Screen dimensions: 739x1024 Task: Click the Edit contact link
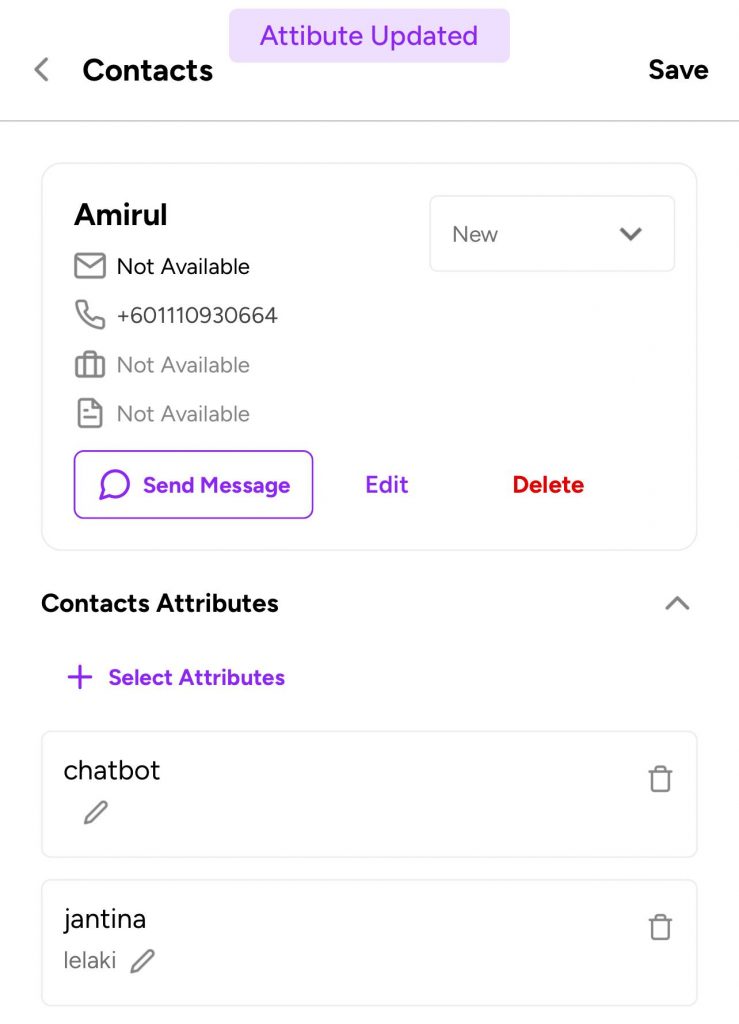(x=386, y=485)
